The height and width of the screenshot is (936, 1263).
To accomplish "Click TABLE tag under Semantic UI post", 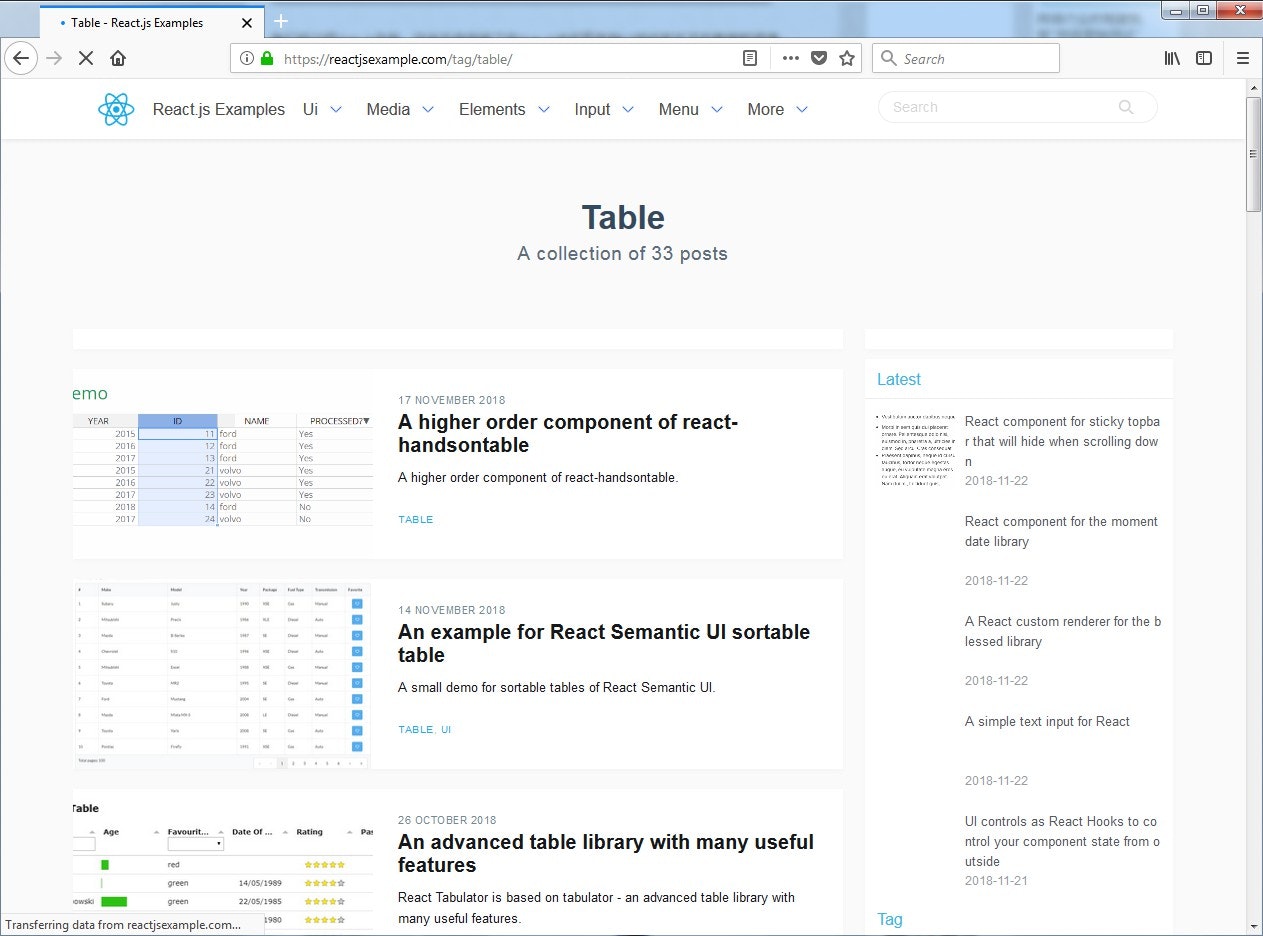I will pos(416,730).
